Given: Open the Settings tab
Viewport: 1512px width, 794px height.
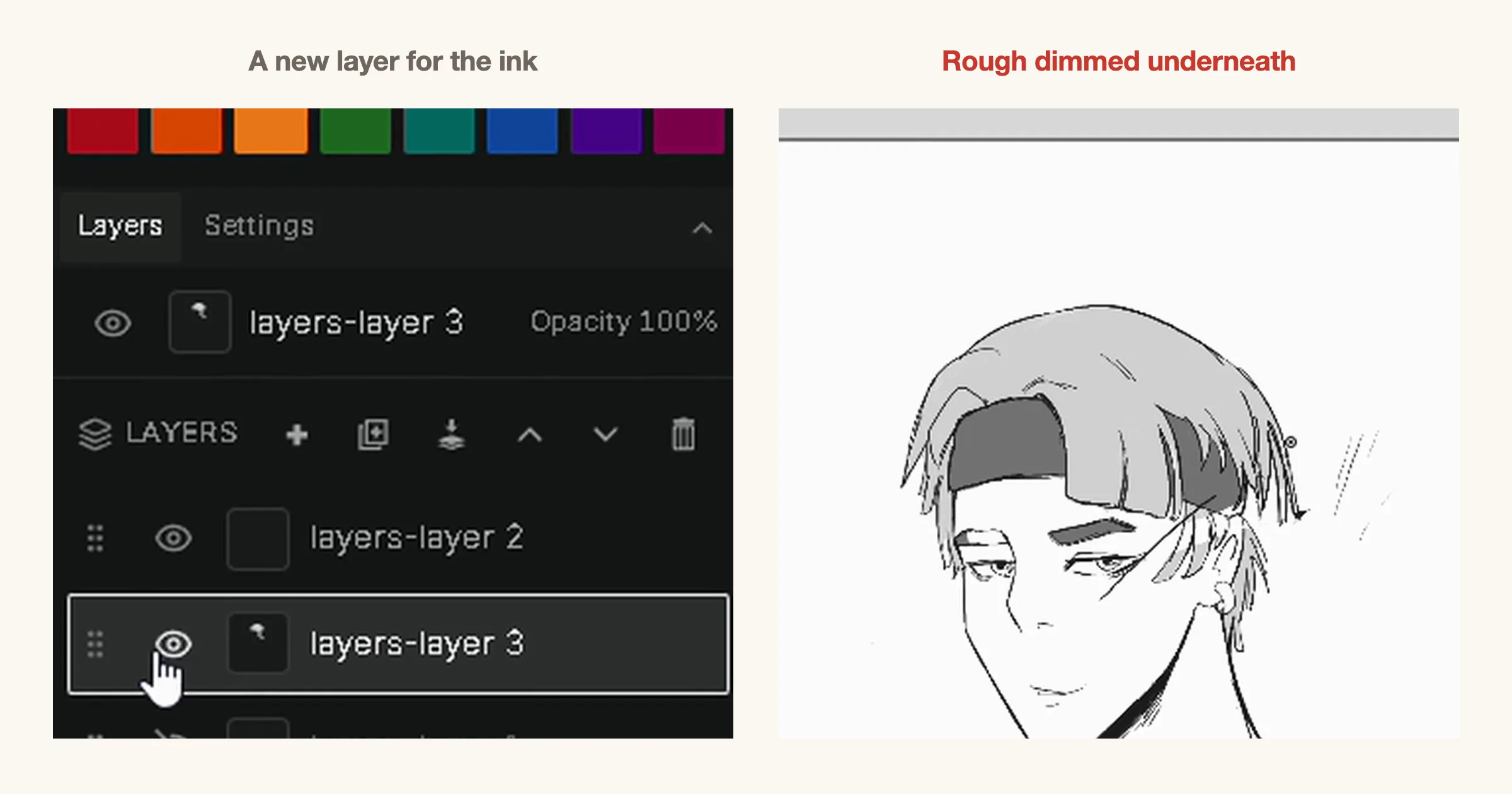Looking at the screenshot, I should (x=259, y=226).
